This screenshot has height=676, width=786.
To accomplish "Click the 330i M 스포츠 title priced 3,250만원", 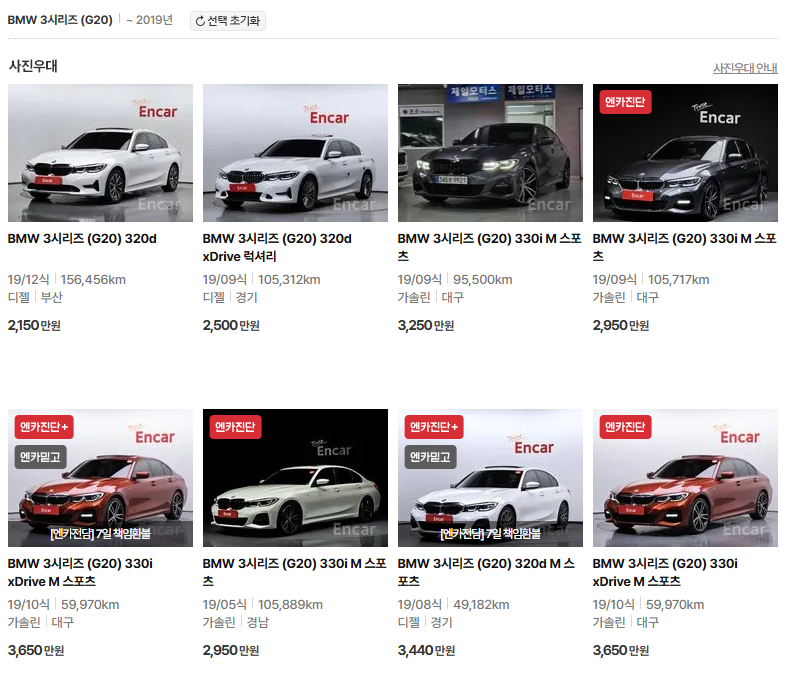I will tap(489, 248).
